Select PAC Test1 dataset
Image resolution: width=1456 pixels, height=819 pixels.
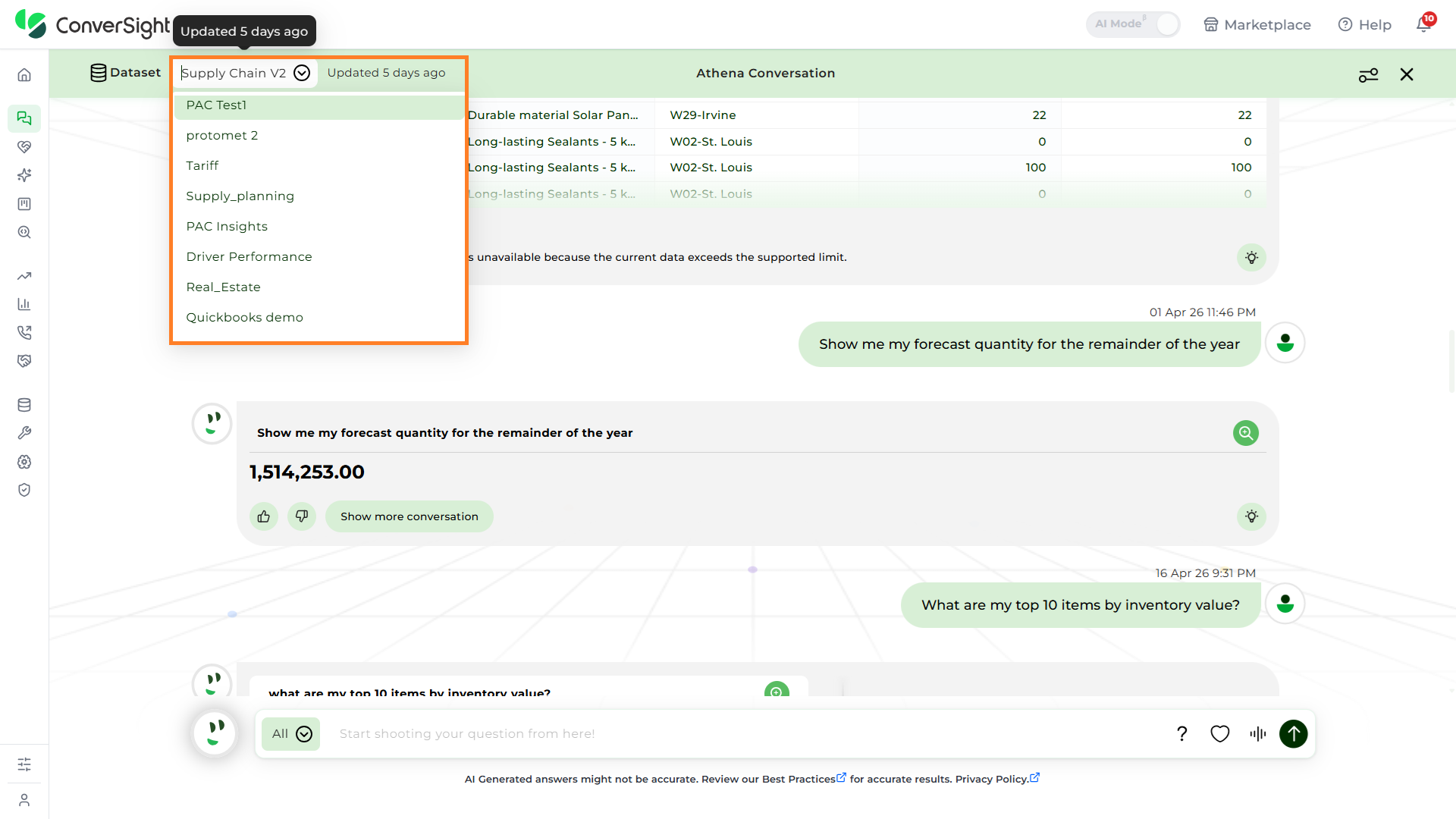pyautogui.click(x=318, y=105)
